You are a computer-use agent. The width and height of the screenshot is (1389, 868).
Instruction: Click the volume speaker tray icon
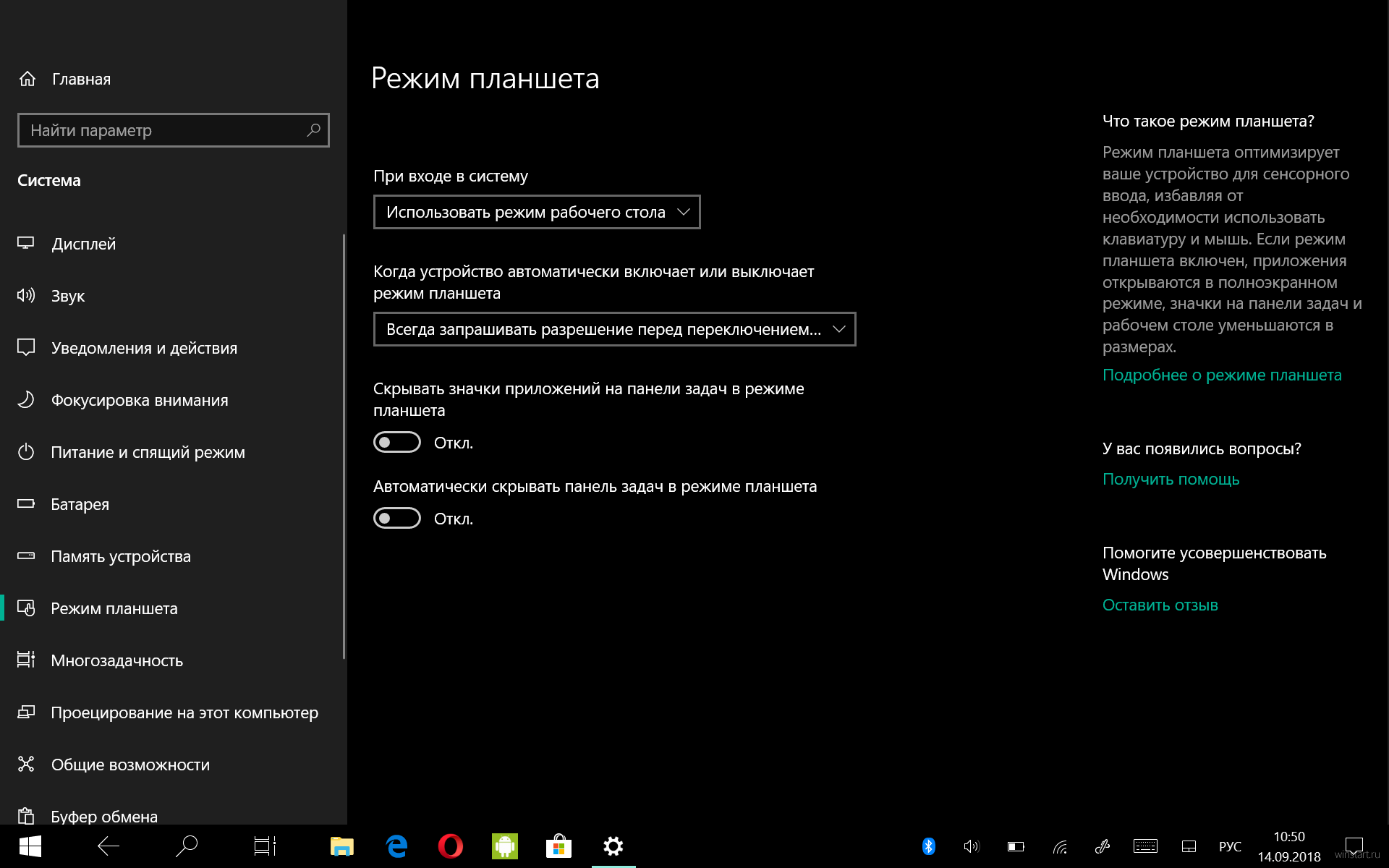pyautogui.click(x=972, y=846)
